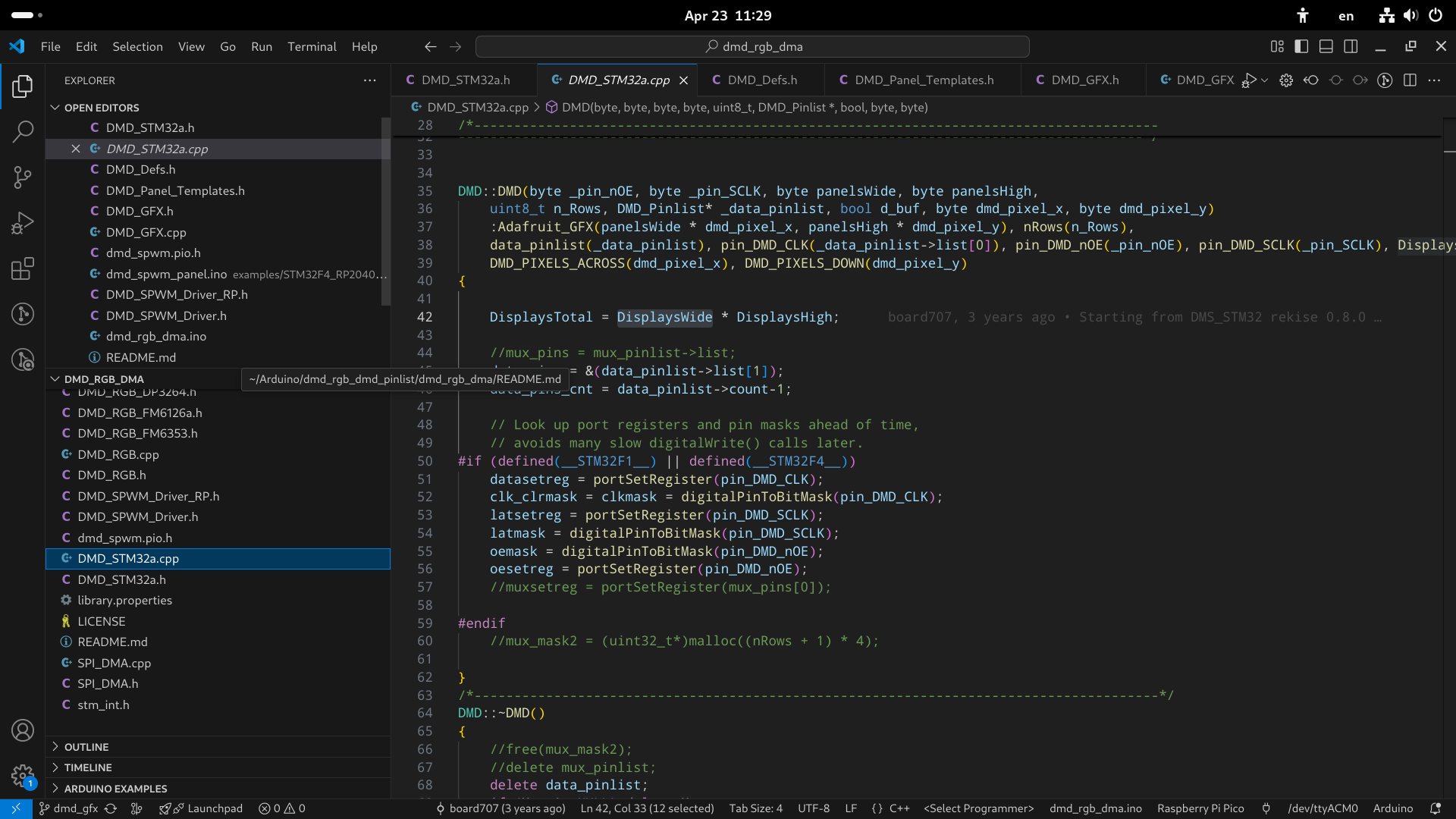Open the Search view in activity bar
1456x819 pixels.
tap(23, 132)
